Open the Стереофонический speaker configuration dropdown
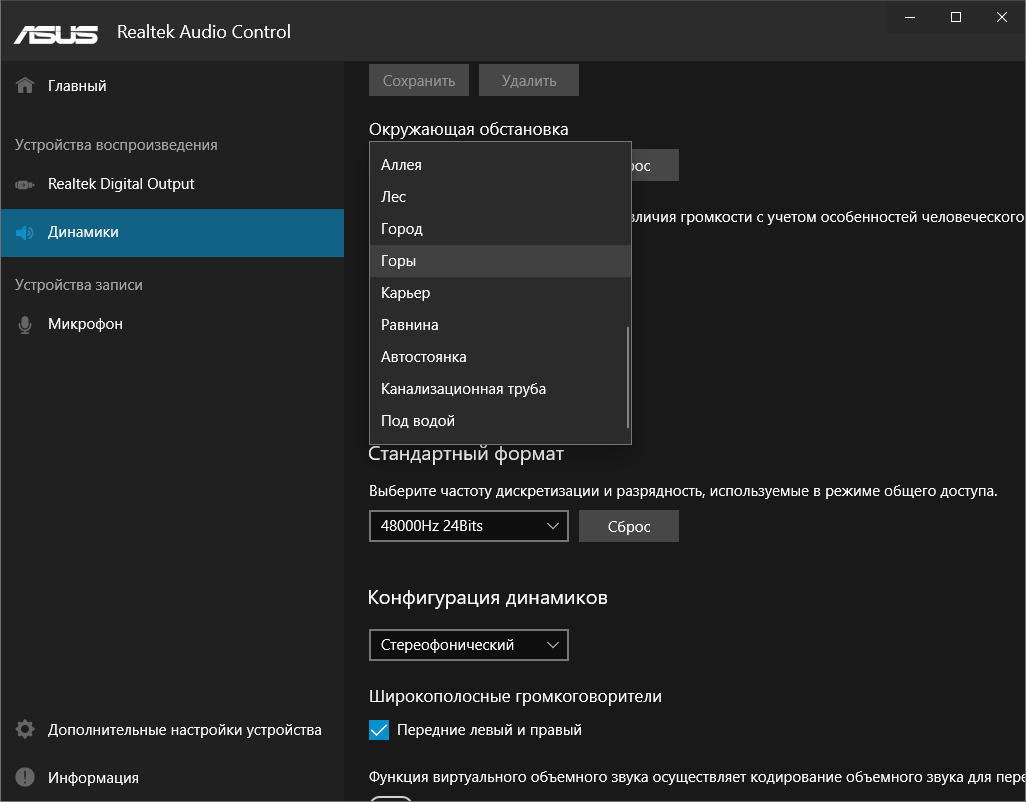Image resolution: width=1026 pixels, height=802 pixels. (x=468, y=645)
